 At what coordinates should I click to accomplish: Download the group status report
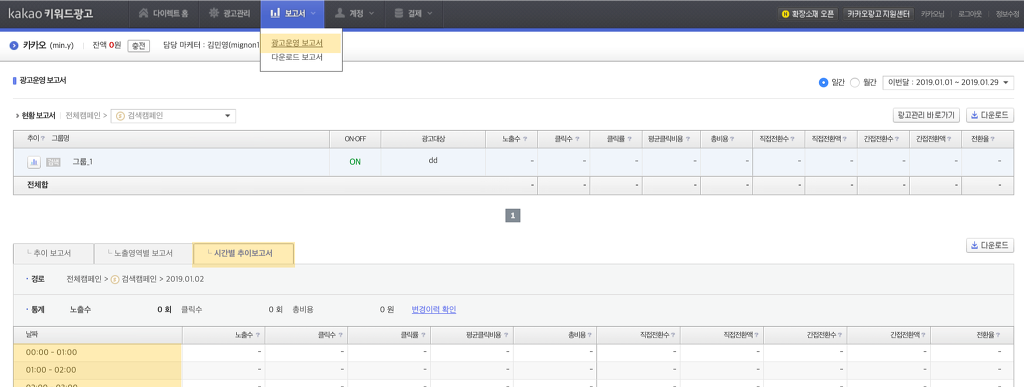(989, 116)
